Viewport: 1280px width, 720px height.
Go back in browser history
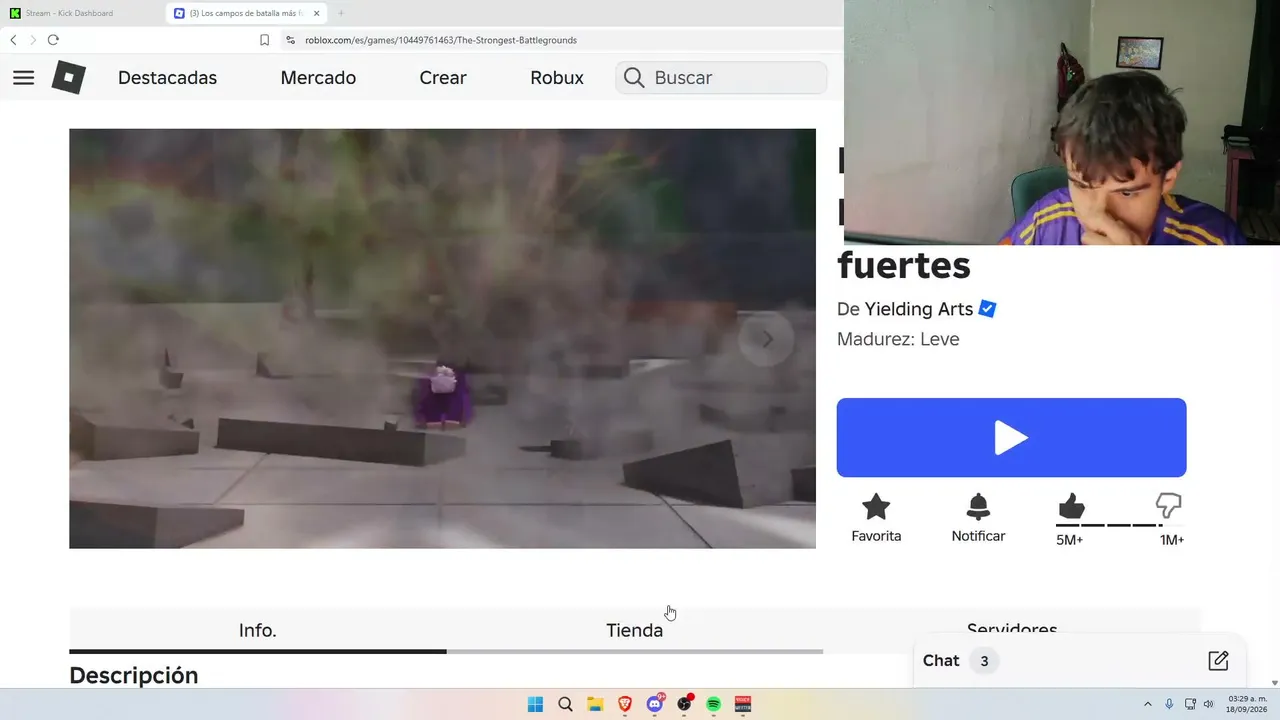click(x=13, y=40)
